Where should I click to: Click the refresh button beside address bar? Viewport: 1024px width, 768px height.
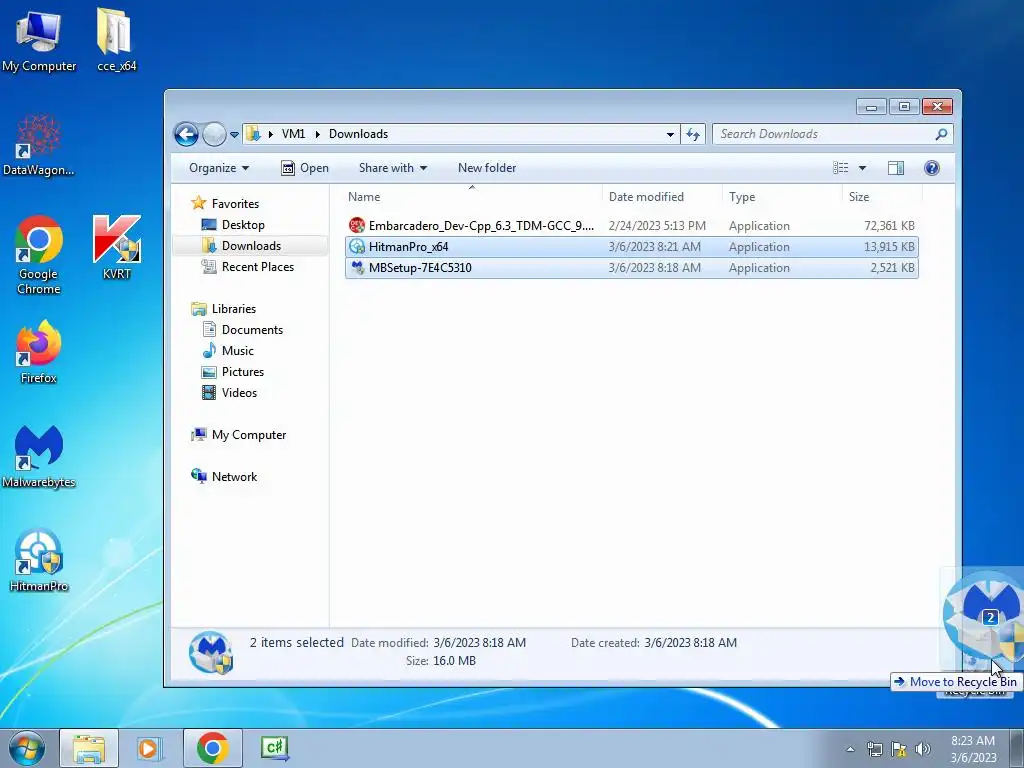(692, 135)
